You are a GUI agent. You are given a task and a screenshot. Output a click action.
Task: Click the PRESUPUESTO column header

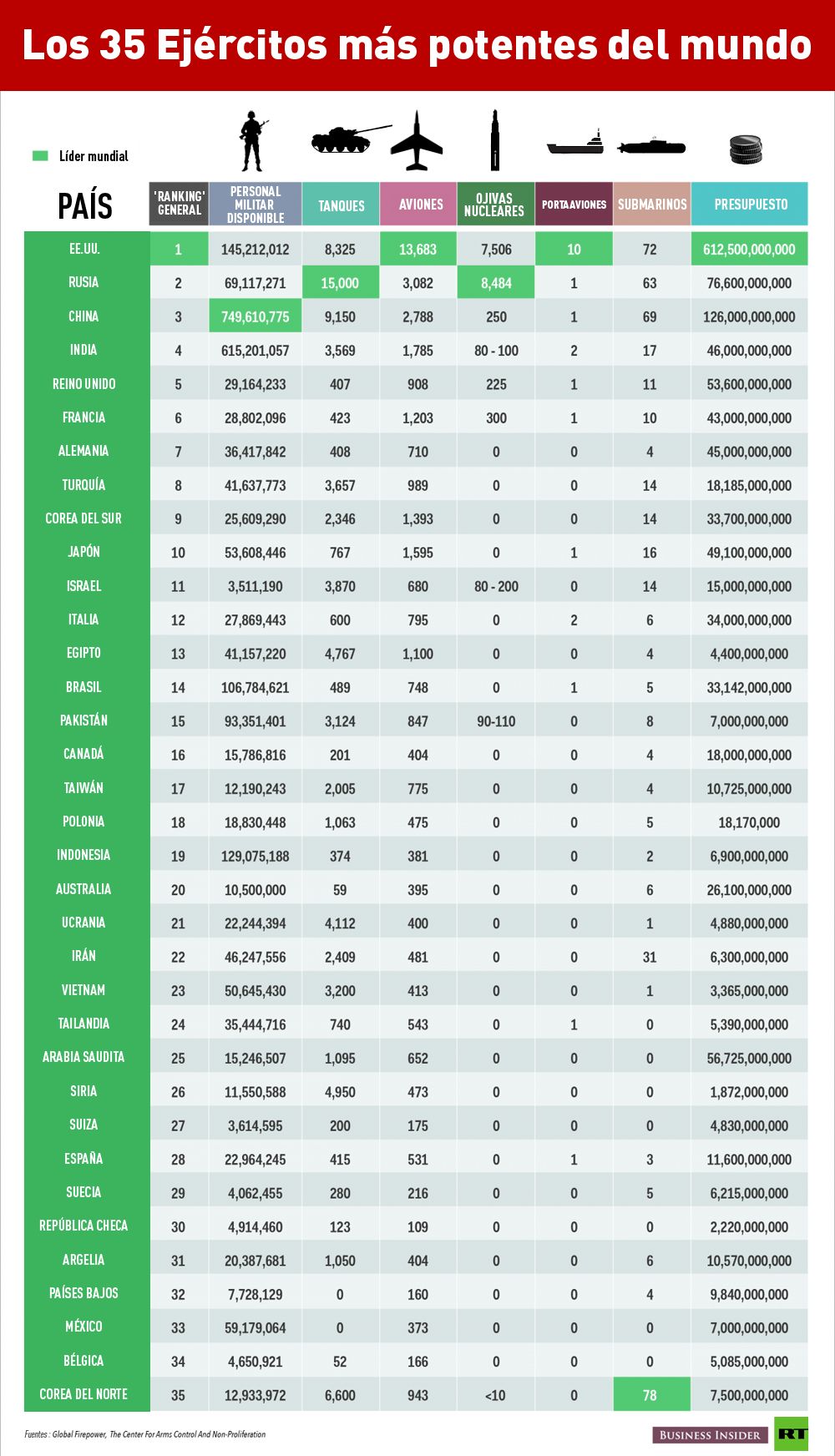coord(750,205)
